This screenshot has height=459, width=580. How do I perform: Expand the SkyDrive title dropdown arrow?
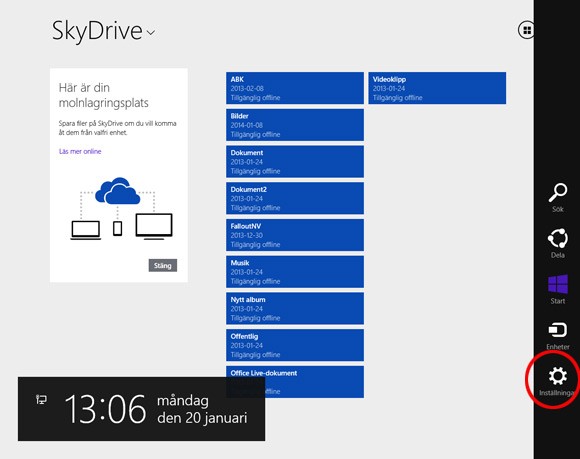click(151, 32)
